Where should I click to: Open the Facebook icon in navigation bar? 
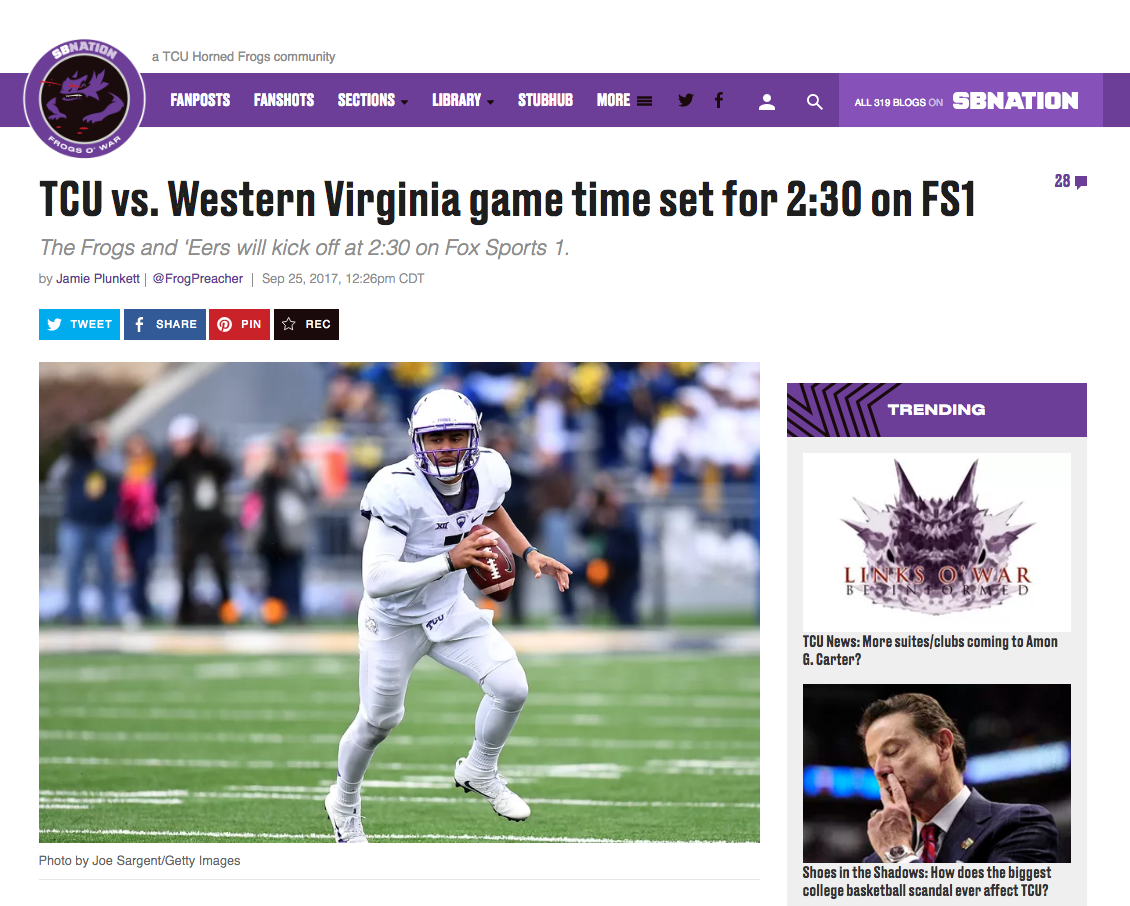click(719, 100)
